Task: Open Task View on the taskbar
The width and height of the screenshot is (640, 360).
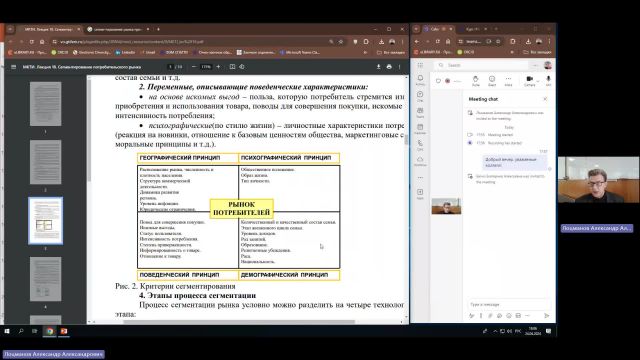Action: click(x=35, y=331)
